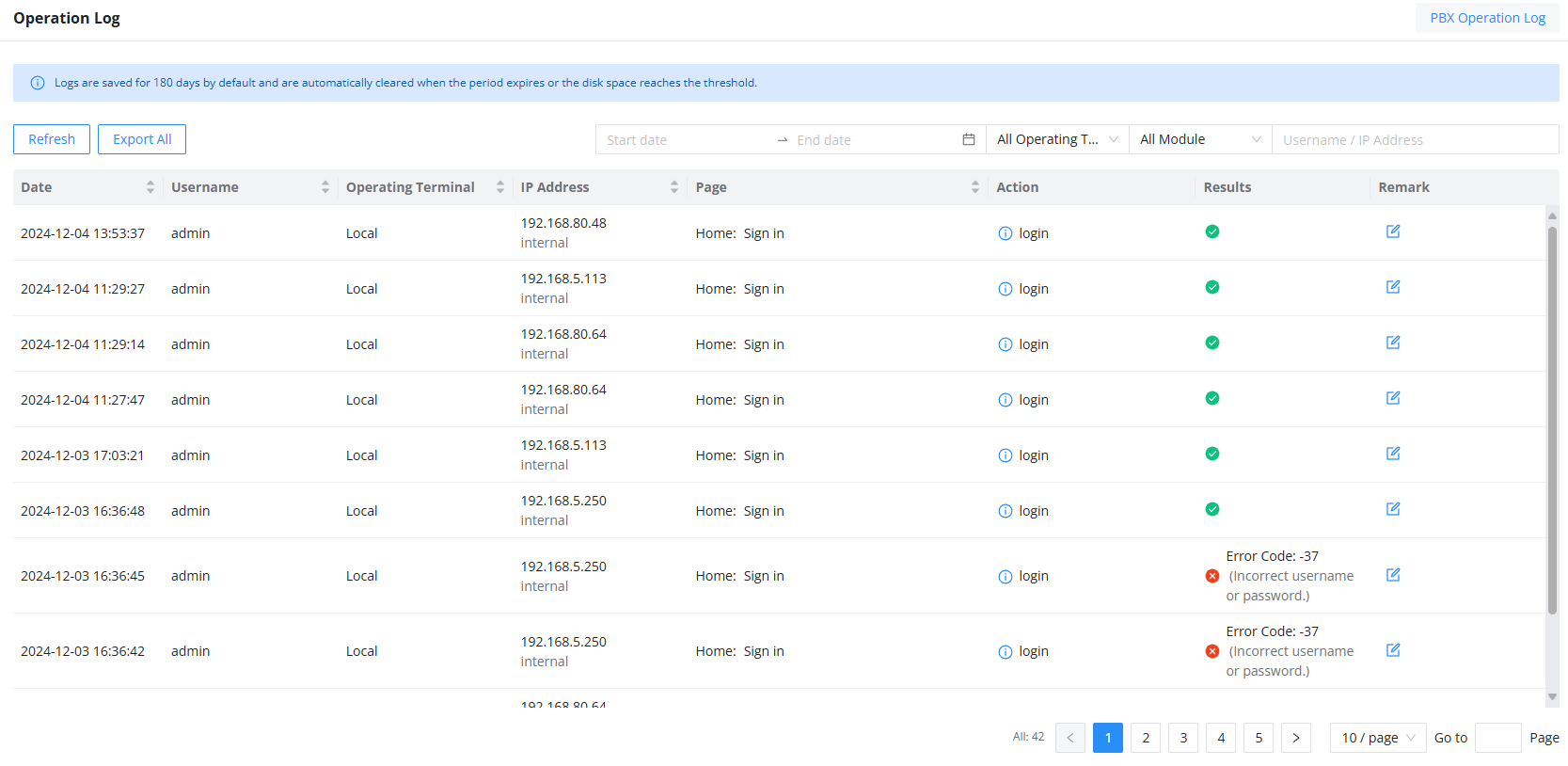Viewport: 1568px width, 766px height.
Task: Expand the All Operating Terminal dropdown
Action: (1057, 139)
